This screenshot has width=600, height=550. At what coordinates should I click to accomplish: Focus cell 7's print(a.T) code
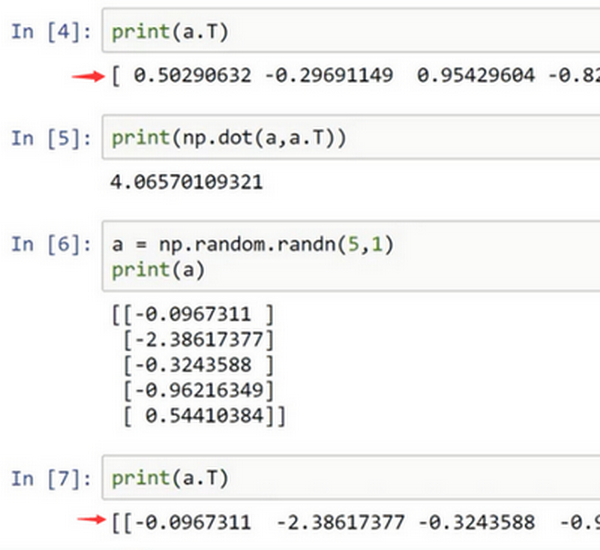170,478
